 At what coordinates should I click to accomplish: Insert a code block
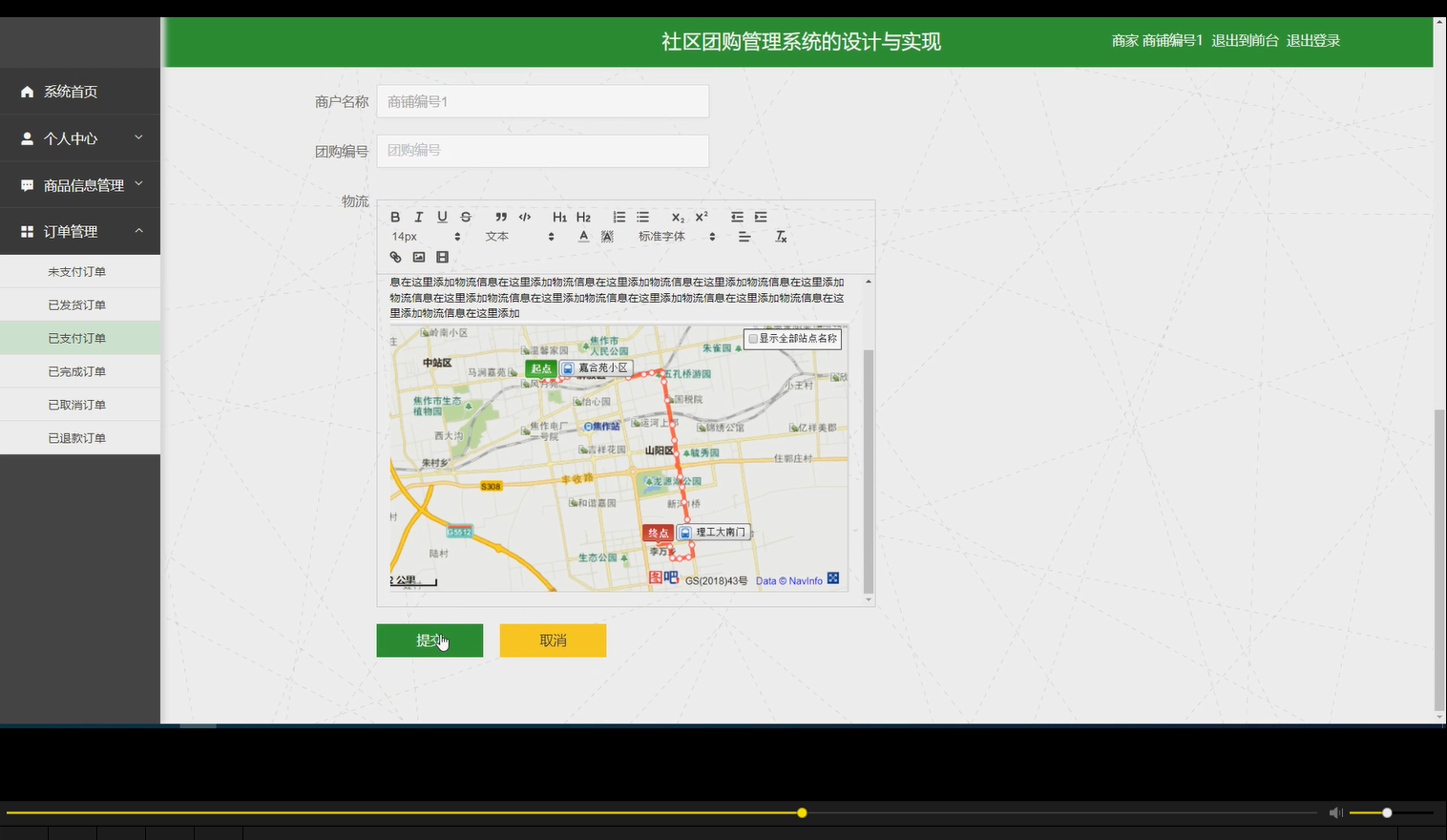(524, 217)
